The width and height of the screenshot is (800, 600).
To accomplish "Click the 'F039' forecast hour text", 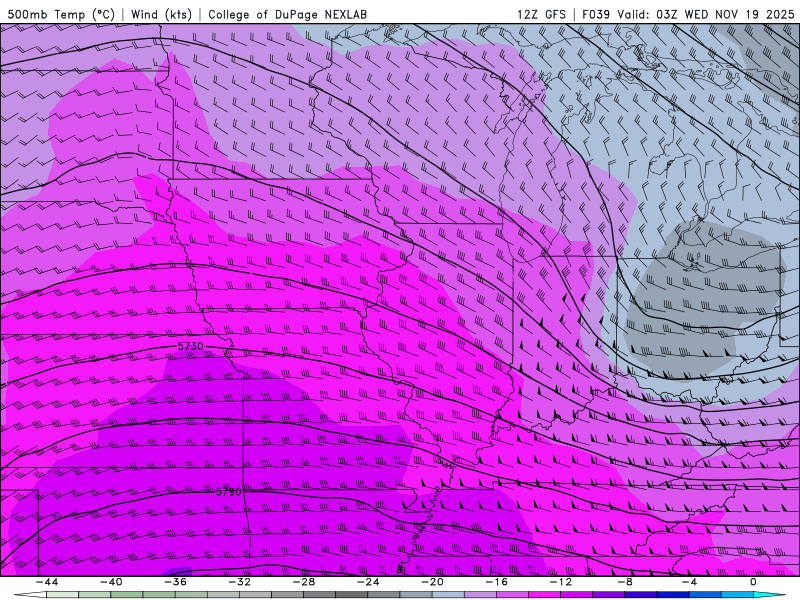I will pyautogui.click(x=596, y=14).
